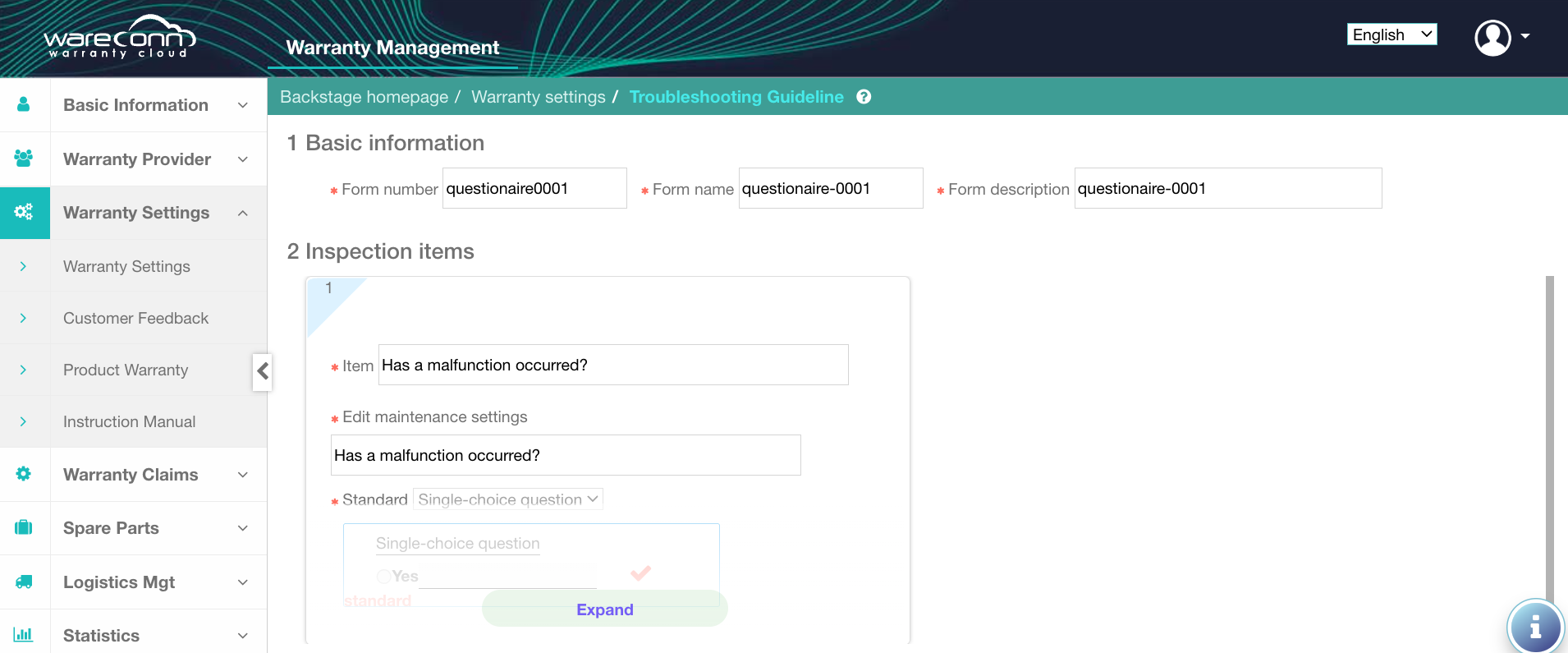
Task: Open the English language dropdown
Action: pyautogui.click(x=1391, y=34)
